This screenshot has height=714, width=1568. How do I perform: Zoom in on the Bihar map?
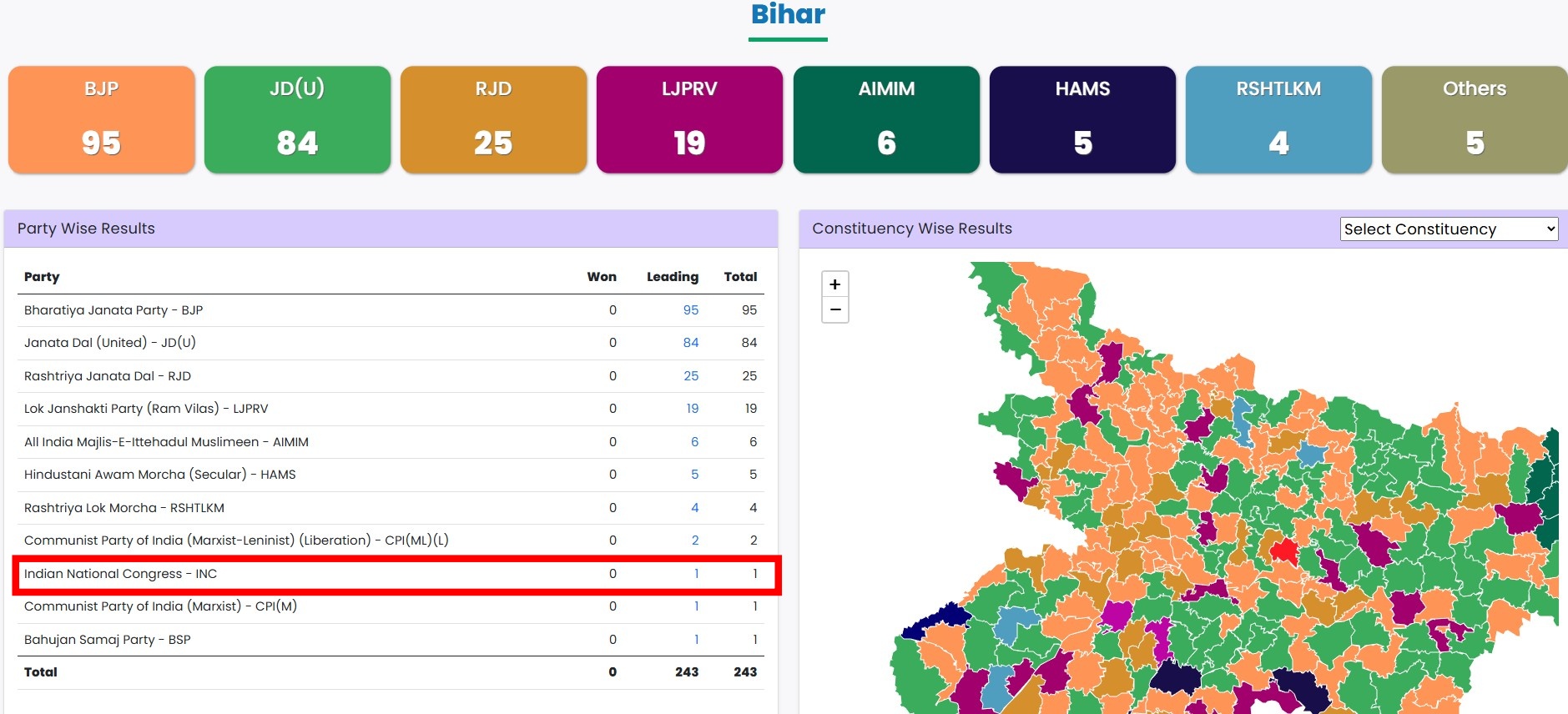[835, 284]
